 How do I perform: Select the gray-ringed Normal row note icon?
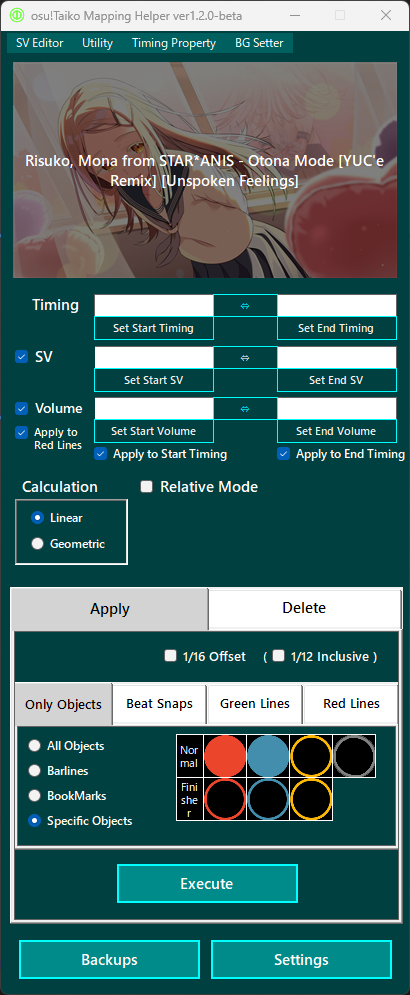click(x=354, y=756)
